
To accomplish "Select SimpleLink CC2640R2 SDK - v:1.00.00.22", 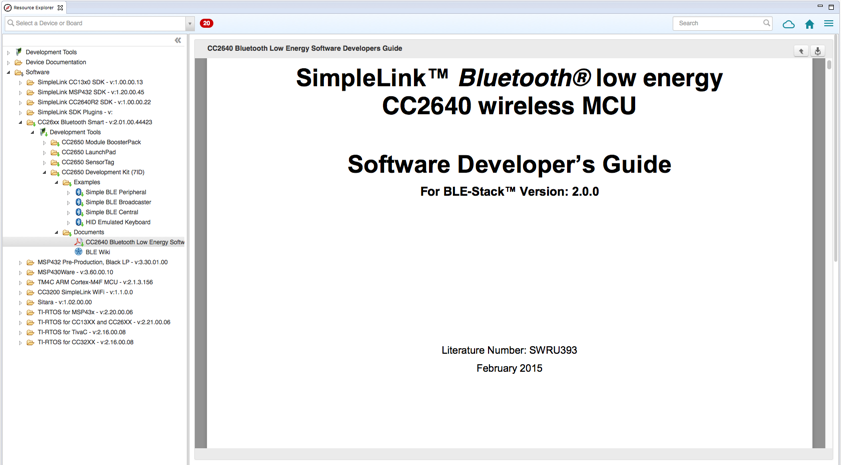I will [x=94, y=102].
